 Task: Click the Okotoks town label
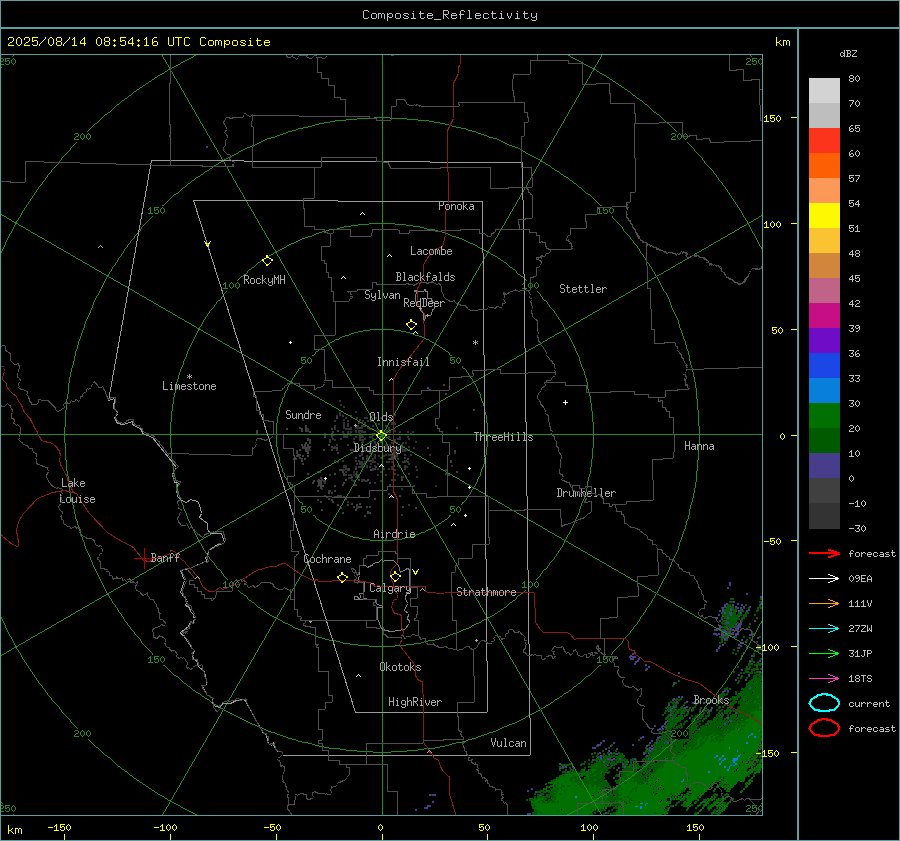(x=400, y=667)
